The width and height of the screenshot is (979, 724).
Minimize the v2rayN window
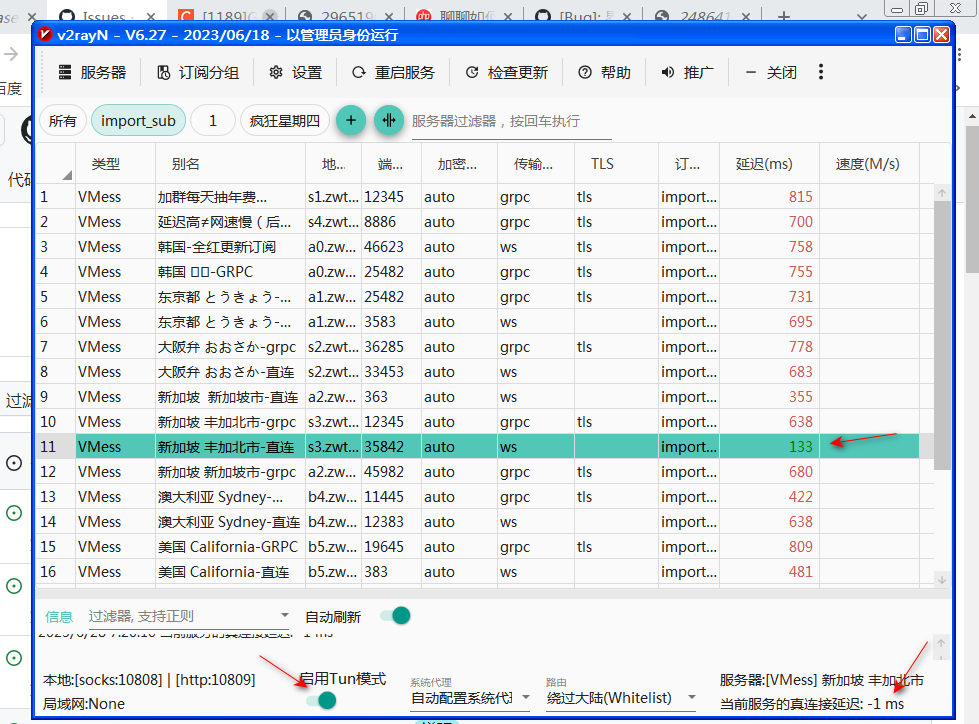pos(903,35)
